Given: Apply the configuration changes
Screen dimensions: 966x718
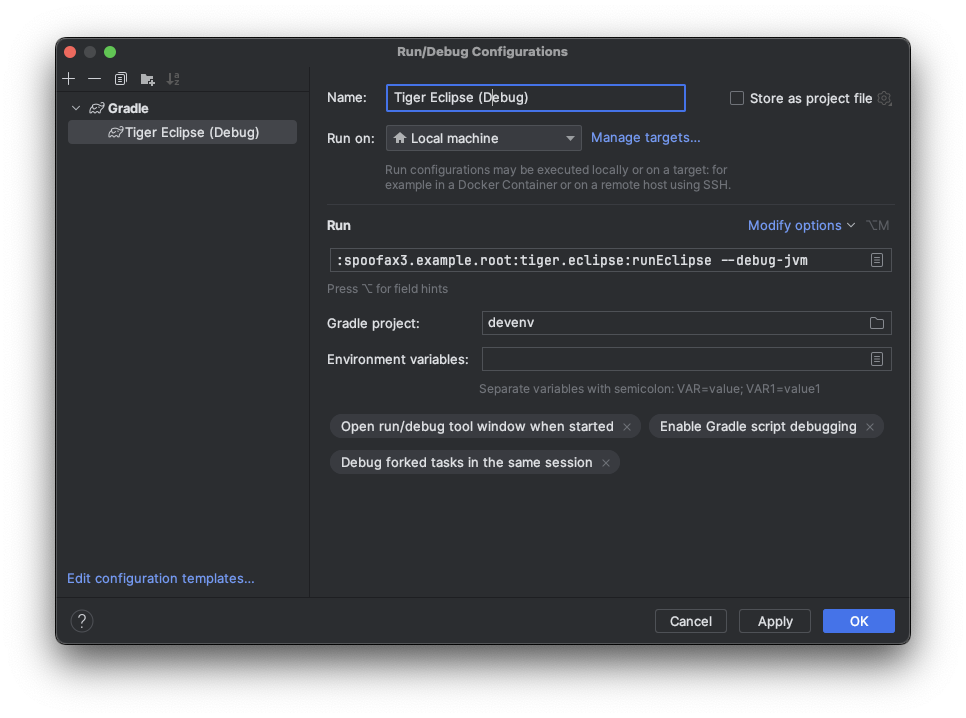Looking at the screenshot, I should pyautogui.click(x=775, y=621).
